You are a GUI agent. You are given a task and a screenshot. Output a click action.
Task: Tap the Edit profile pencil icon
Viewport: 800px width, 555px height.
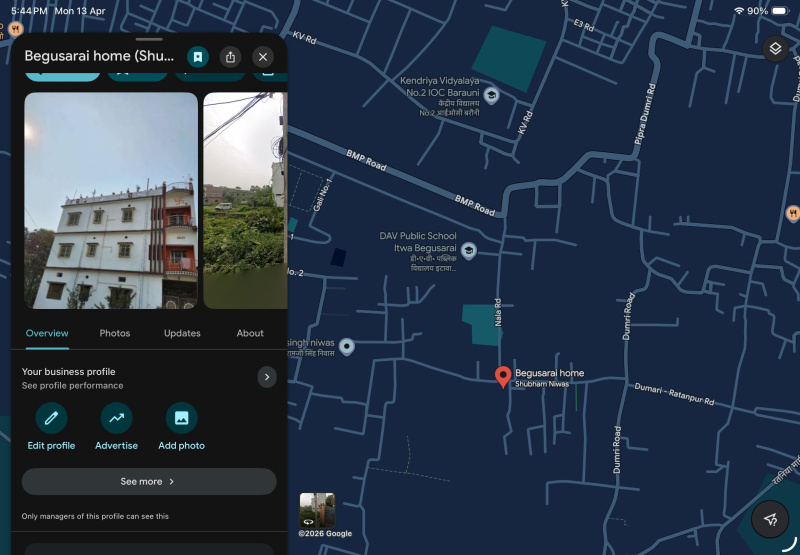click(x=51, y=418)
